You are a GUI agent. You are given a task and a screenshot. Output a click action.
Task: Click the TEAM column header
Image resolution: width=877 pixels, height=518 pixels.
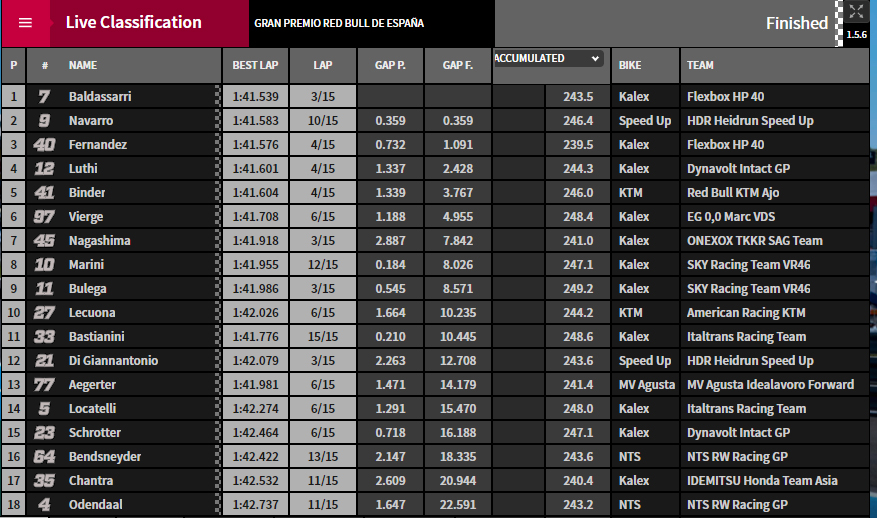[700, 65]
